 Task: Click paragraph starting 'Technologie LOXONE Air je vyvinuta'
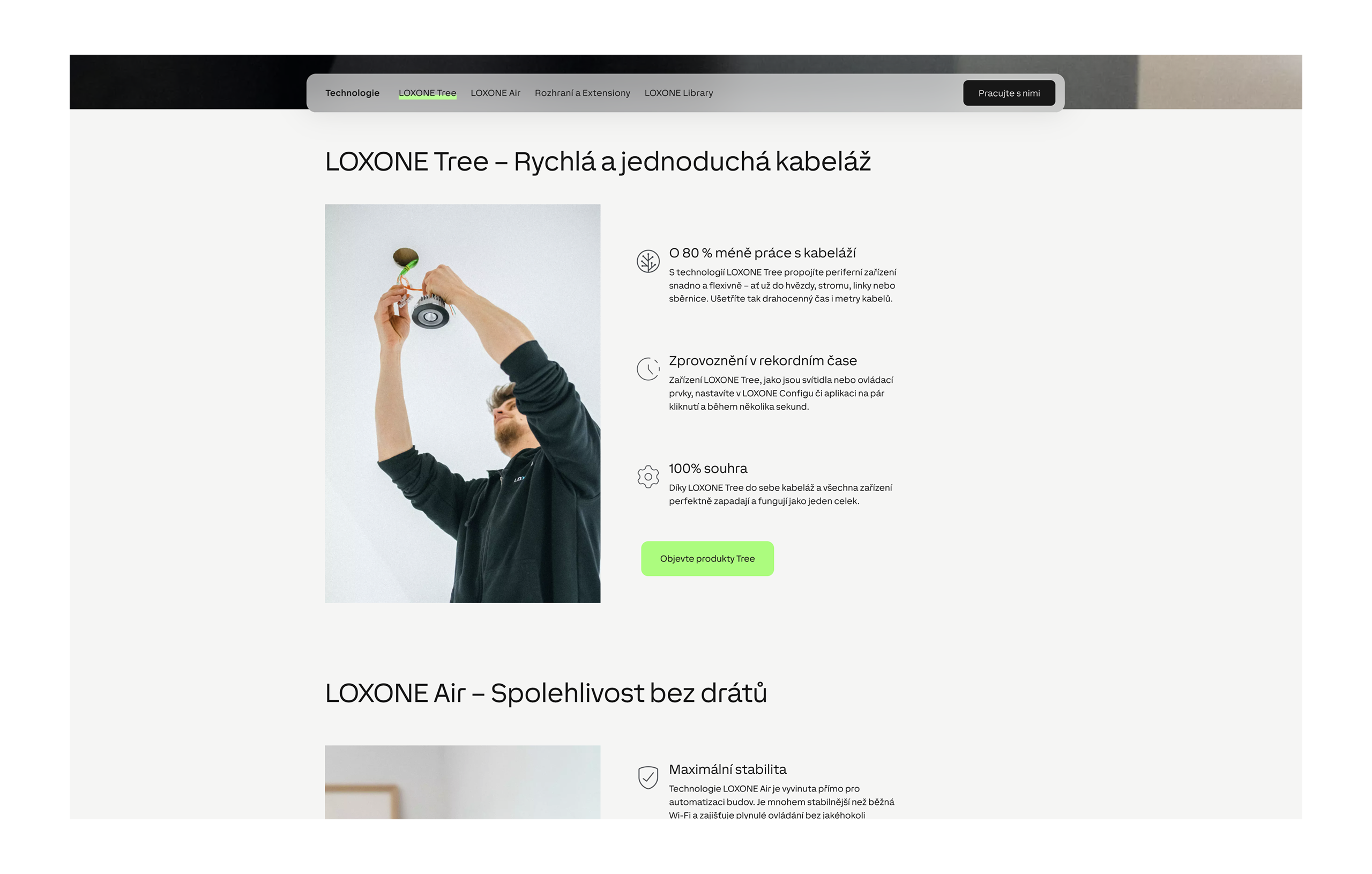point(782,802)
